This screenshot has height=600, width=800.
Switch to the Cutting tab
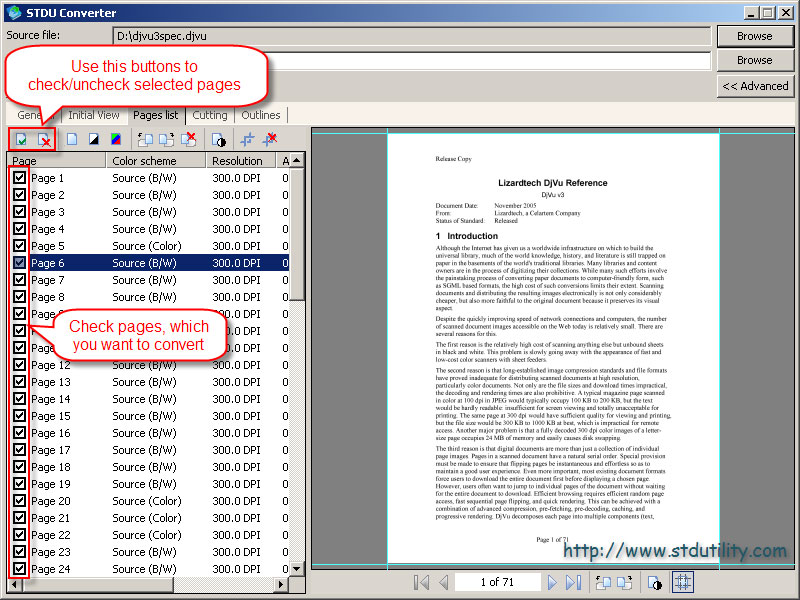click(x=210, y=115)
